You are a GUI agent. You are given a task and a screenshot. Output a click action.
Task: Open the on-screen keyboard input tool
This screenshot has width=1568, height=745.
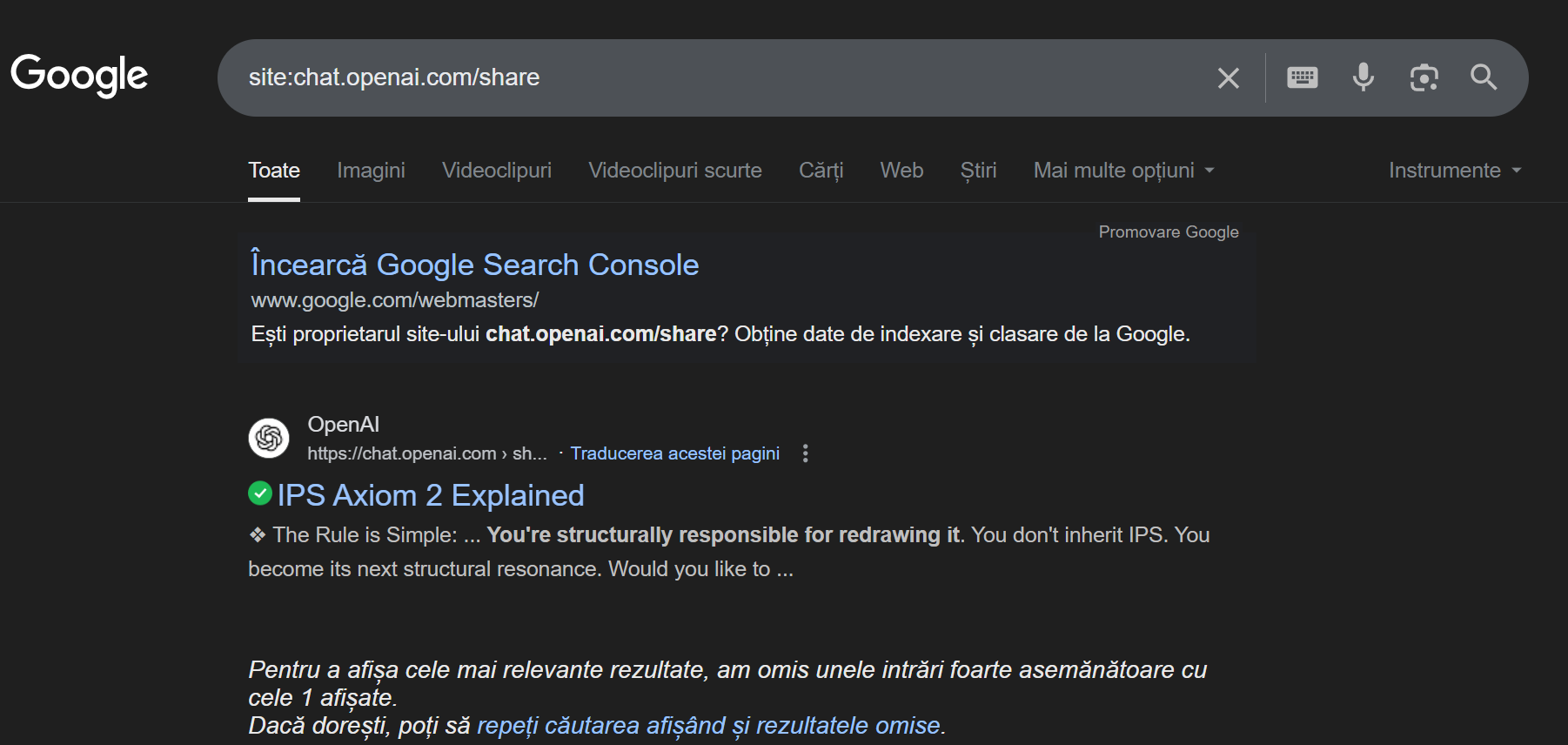click(1302, 77)
